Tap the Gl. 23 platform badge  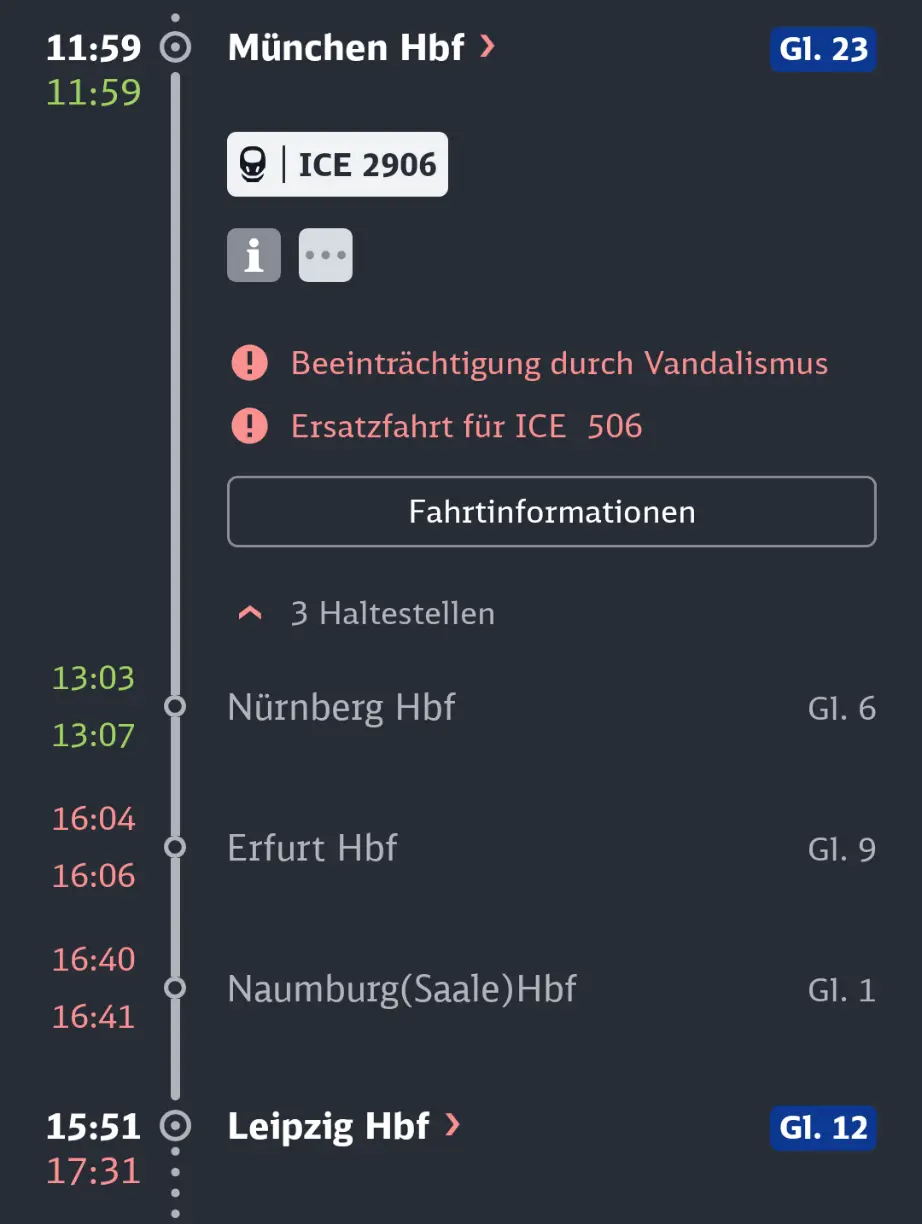pyautogui.click(x=823, y=49)
